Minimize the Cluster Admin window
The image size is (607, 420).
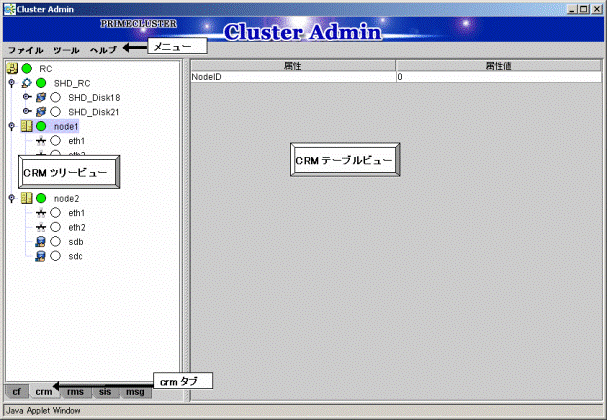click(572, 9)
